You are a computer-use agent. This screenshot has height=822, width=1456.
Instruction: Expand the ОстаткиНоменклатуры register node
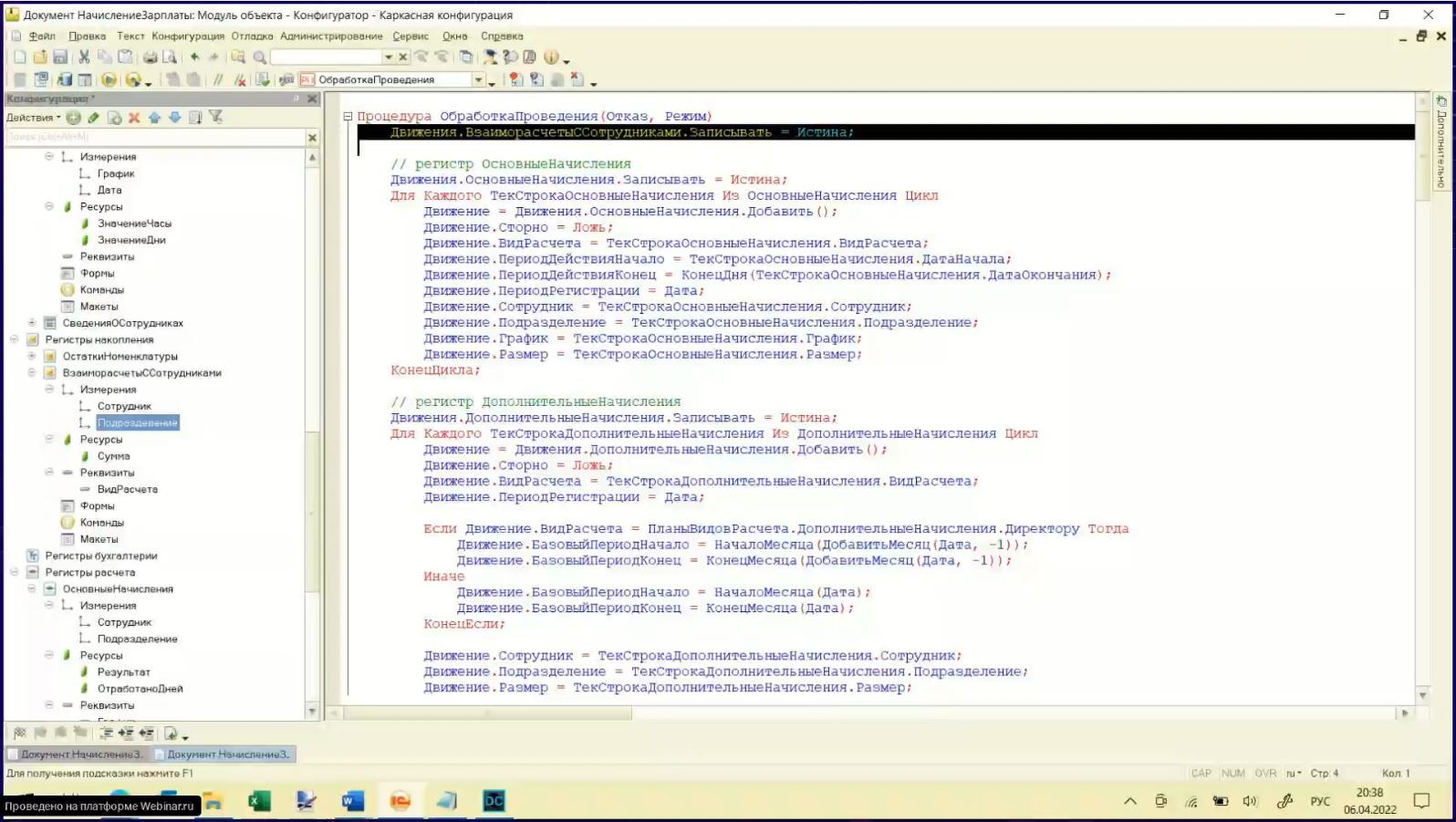click(32, 357)
